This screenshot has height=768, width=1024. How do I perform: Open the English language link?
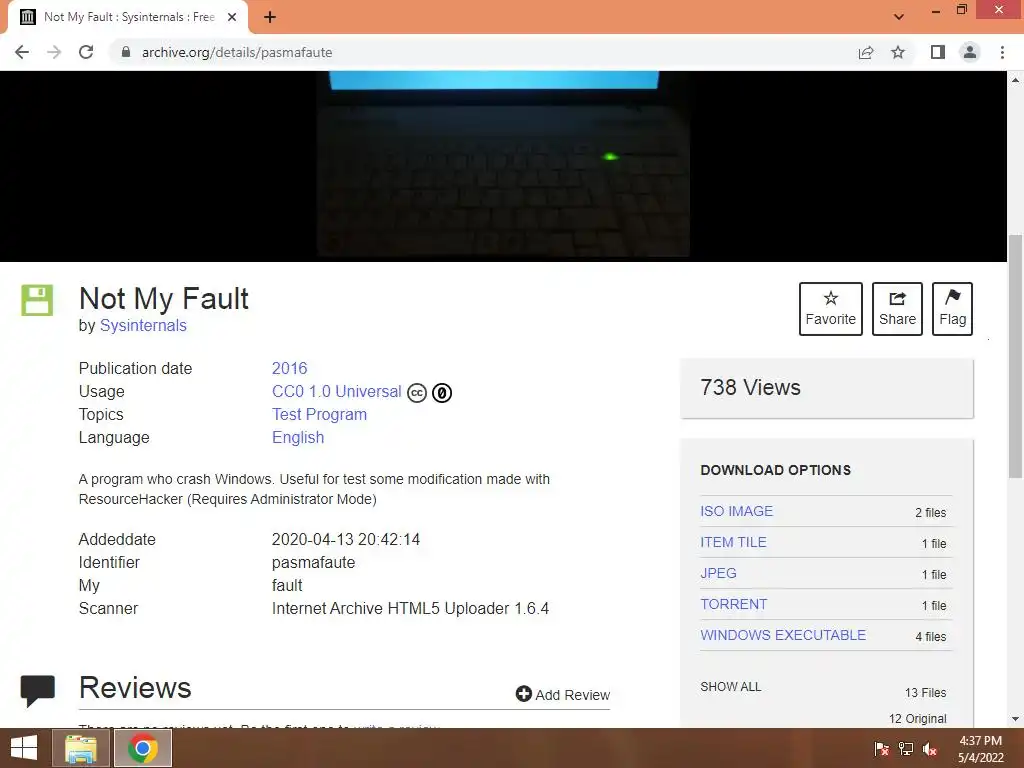[x=298, y=437]
